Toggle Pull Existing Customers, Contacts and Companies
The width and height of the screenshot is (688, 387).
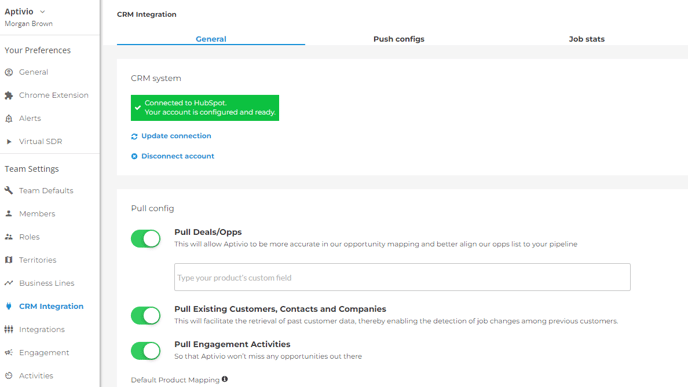(x=146, y=315)
